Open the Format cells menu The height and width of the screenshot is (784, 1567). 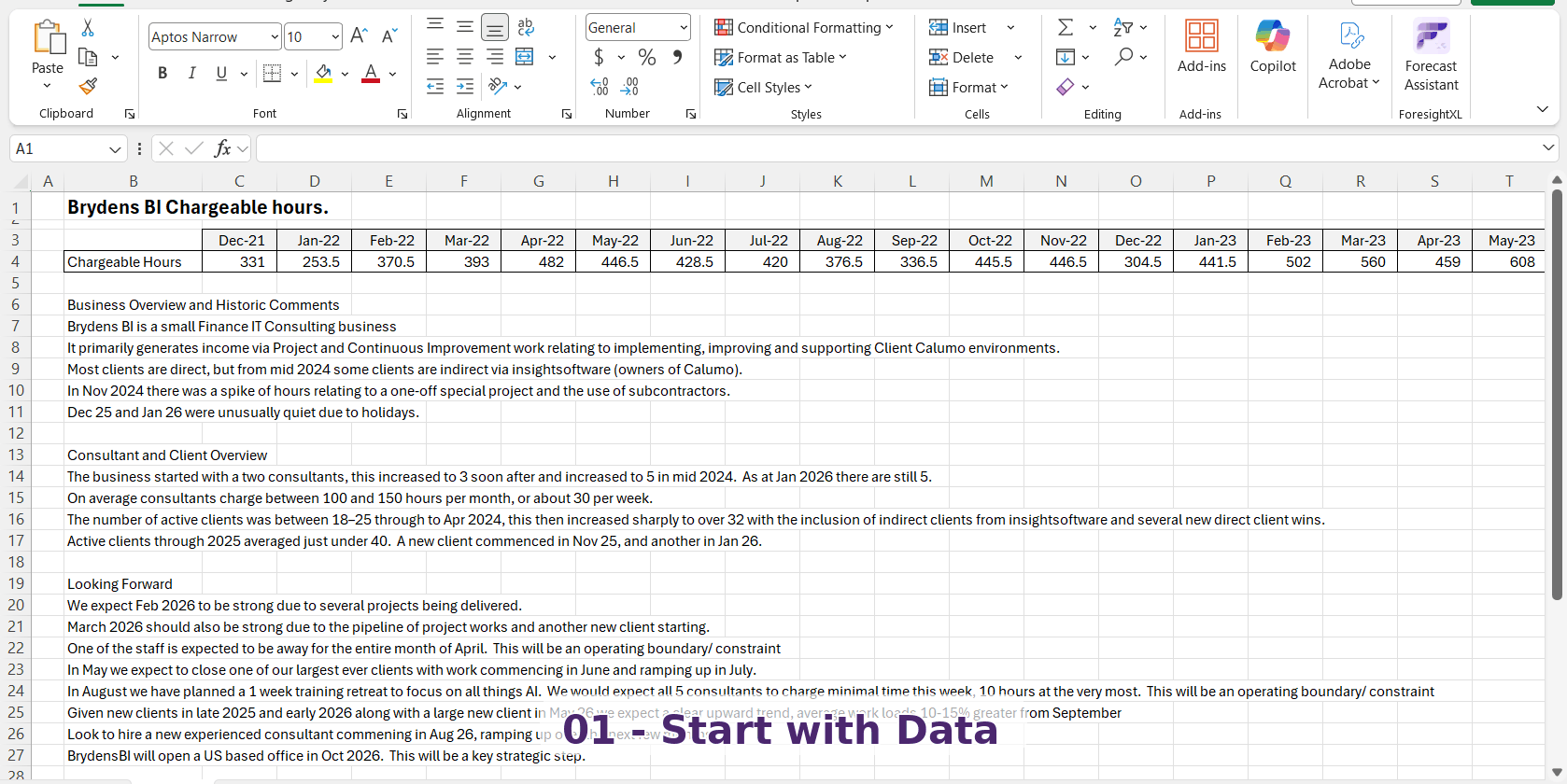(x=969, y=87)
